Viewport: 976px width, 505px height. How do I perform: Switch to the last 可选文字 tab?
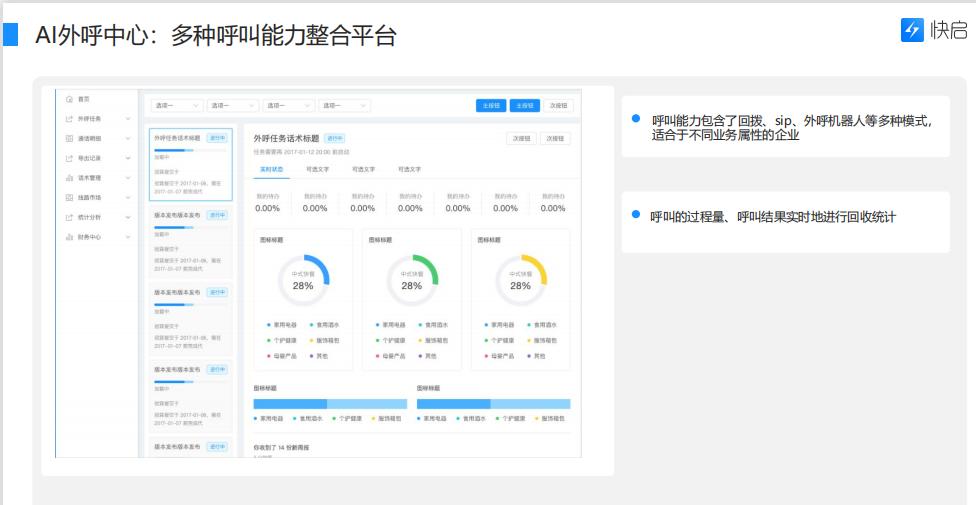pyautogui.click(x=410, y=169)
